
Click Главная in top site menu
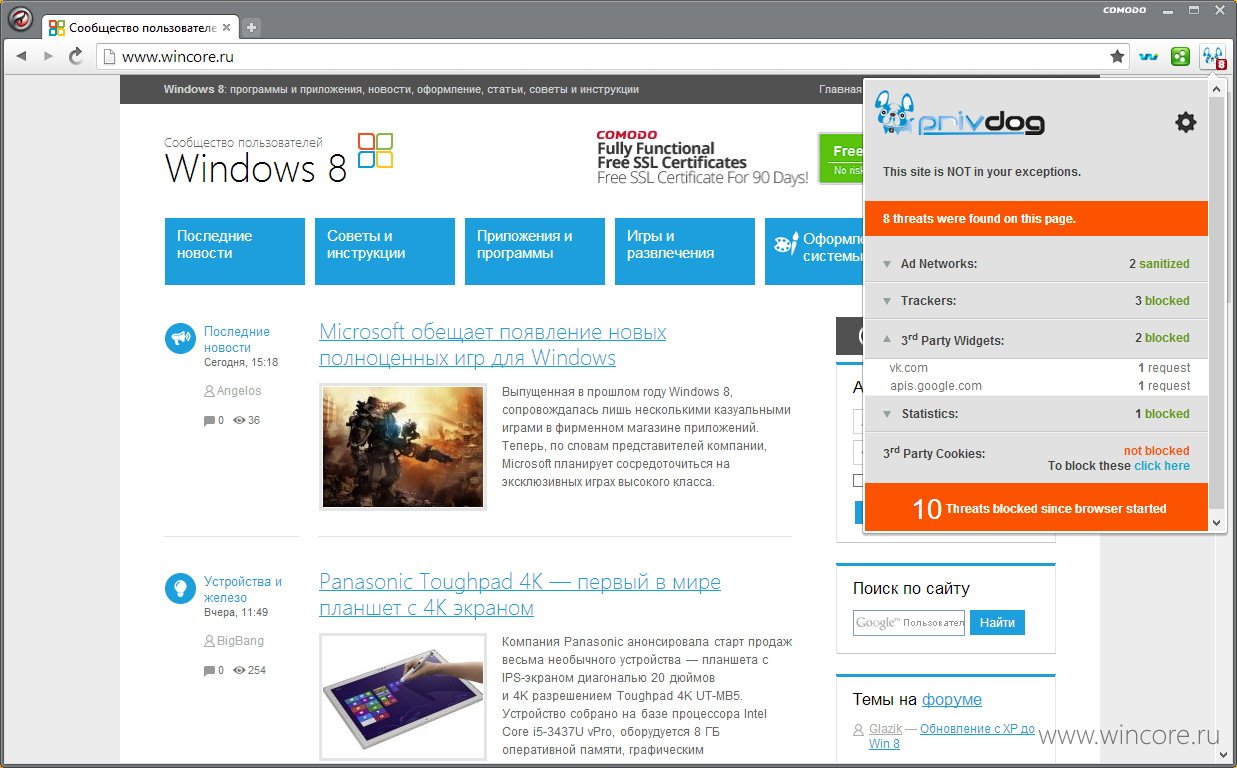pos(840,89)
